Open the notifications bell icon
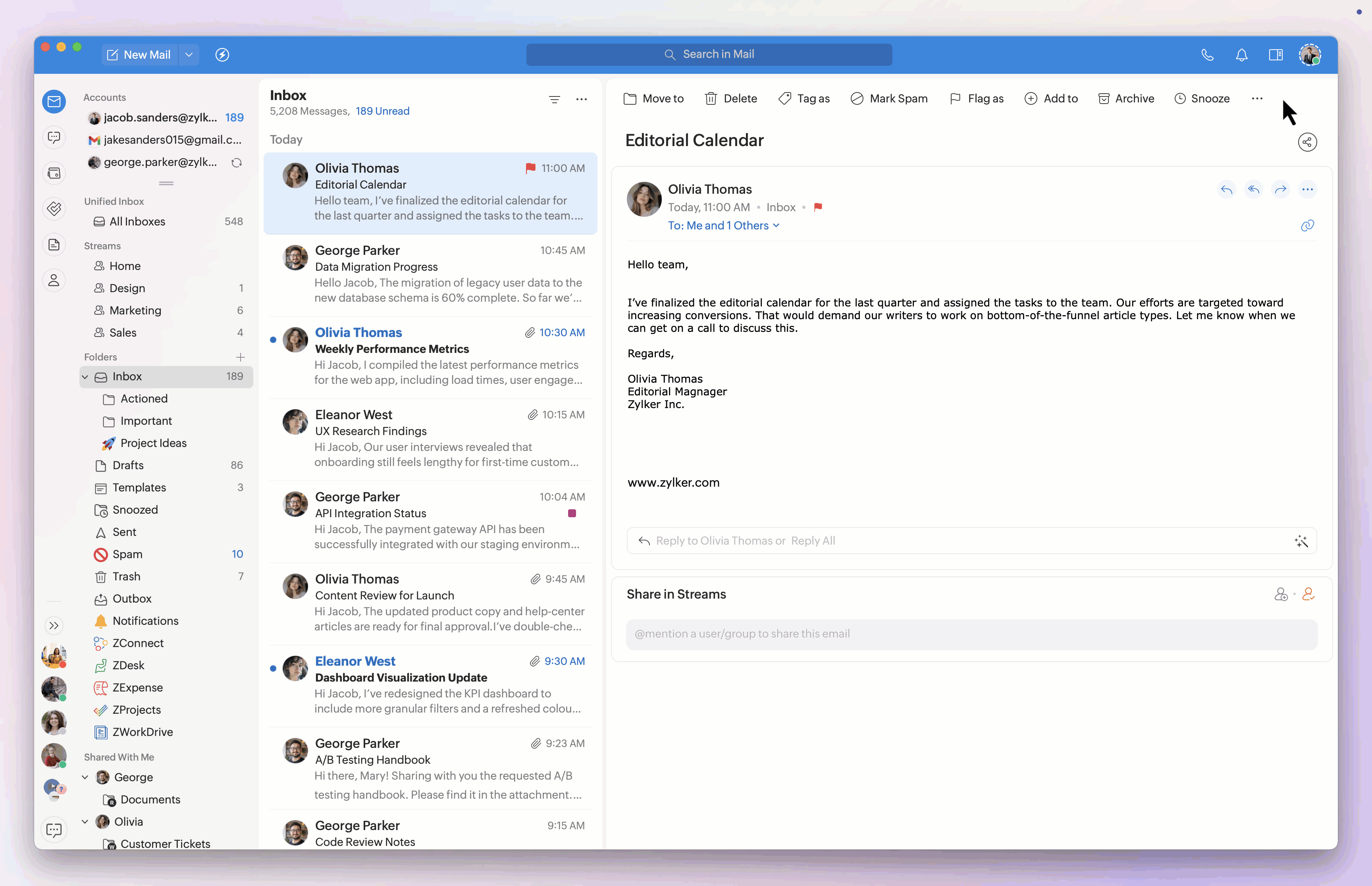This screenshot has width=1372, height=886. click(x=1241, y=55)
